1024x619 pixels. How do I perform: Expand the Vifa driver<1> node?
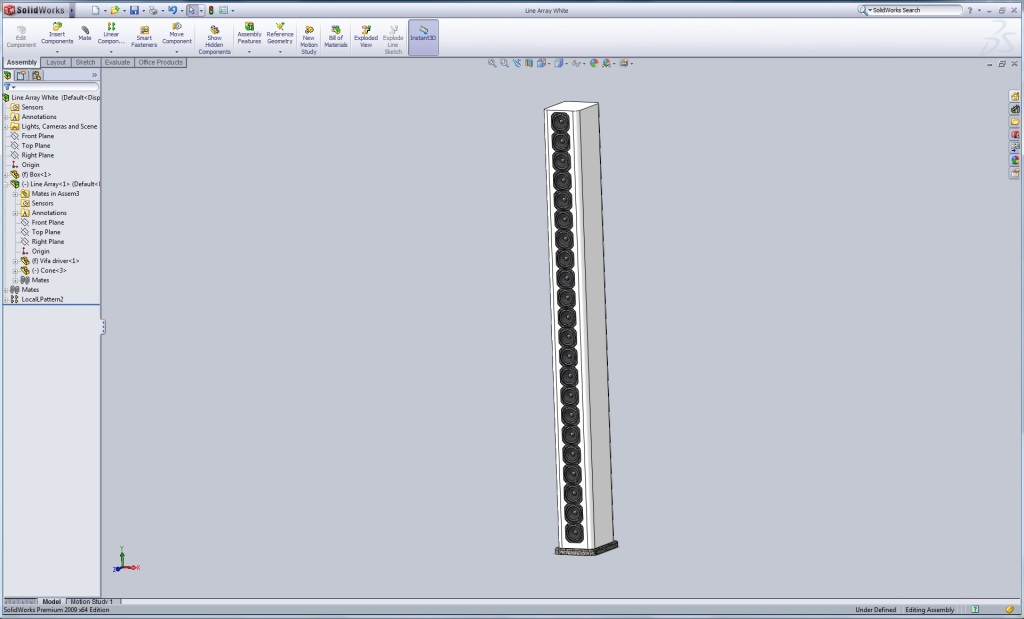16,261
